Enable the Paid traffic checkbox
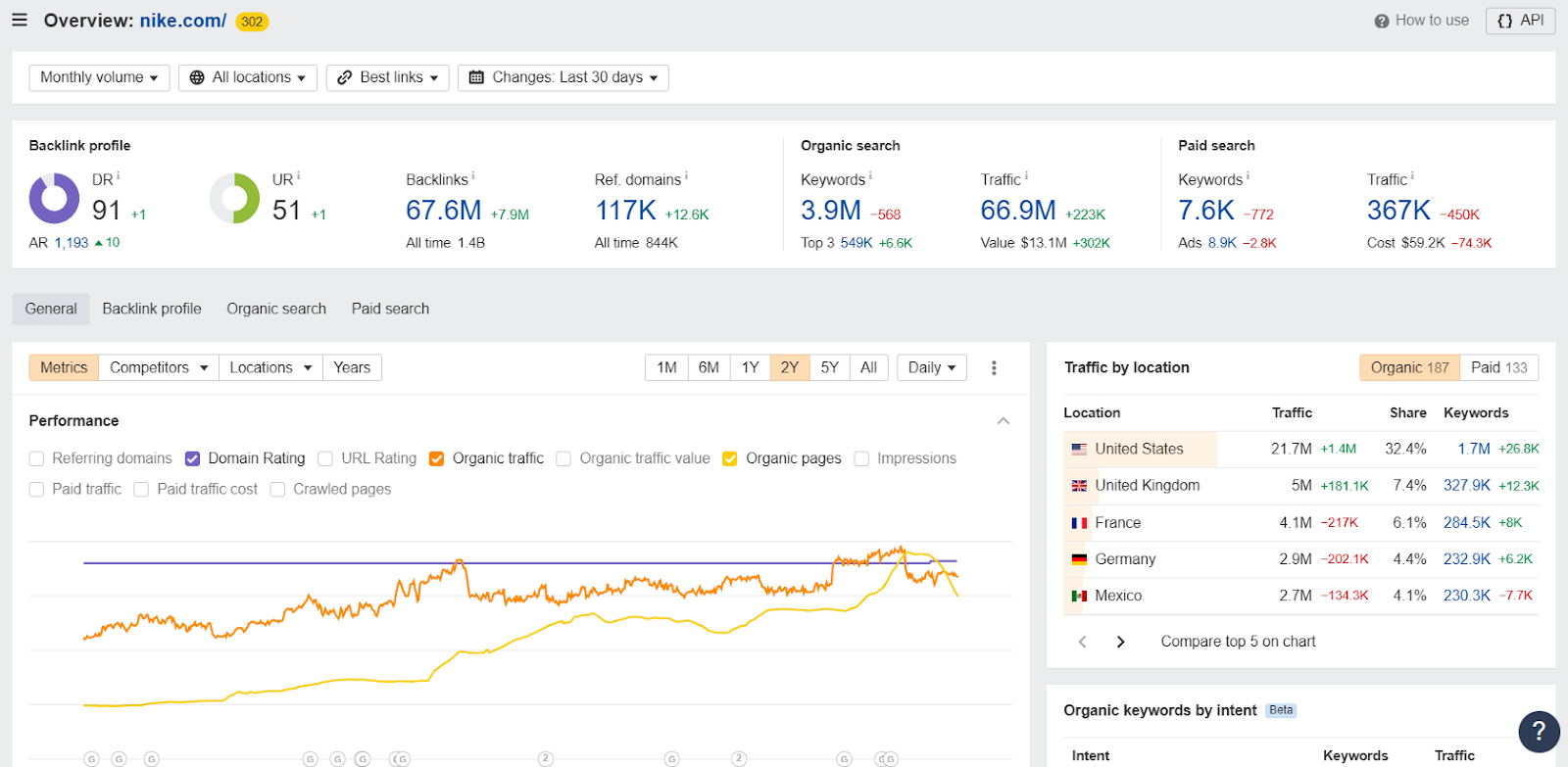Image resolution: width=1568 pixels, height=767 pixels. 37,489
